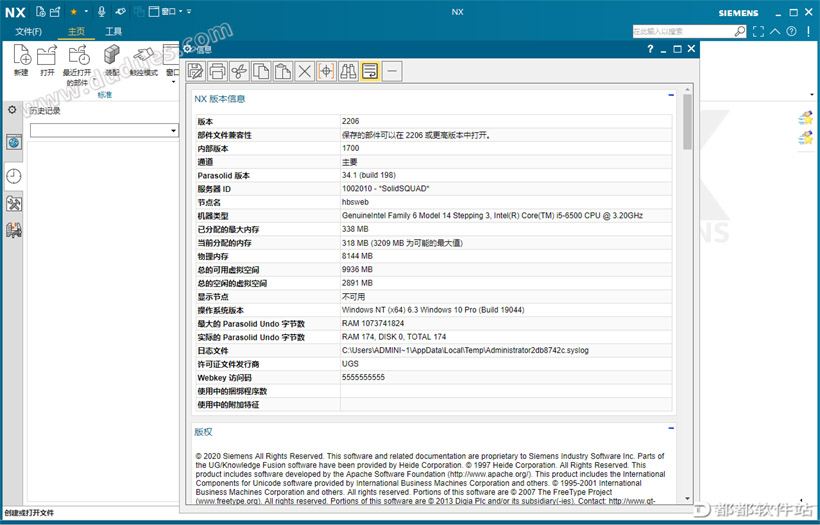Click the 信息 window vertical scrollbar thumb
The height and width of the screenshot is (525, 820).
(688, 121)
